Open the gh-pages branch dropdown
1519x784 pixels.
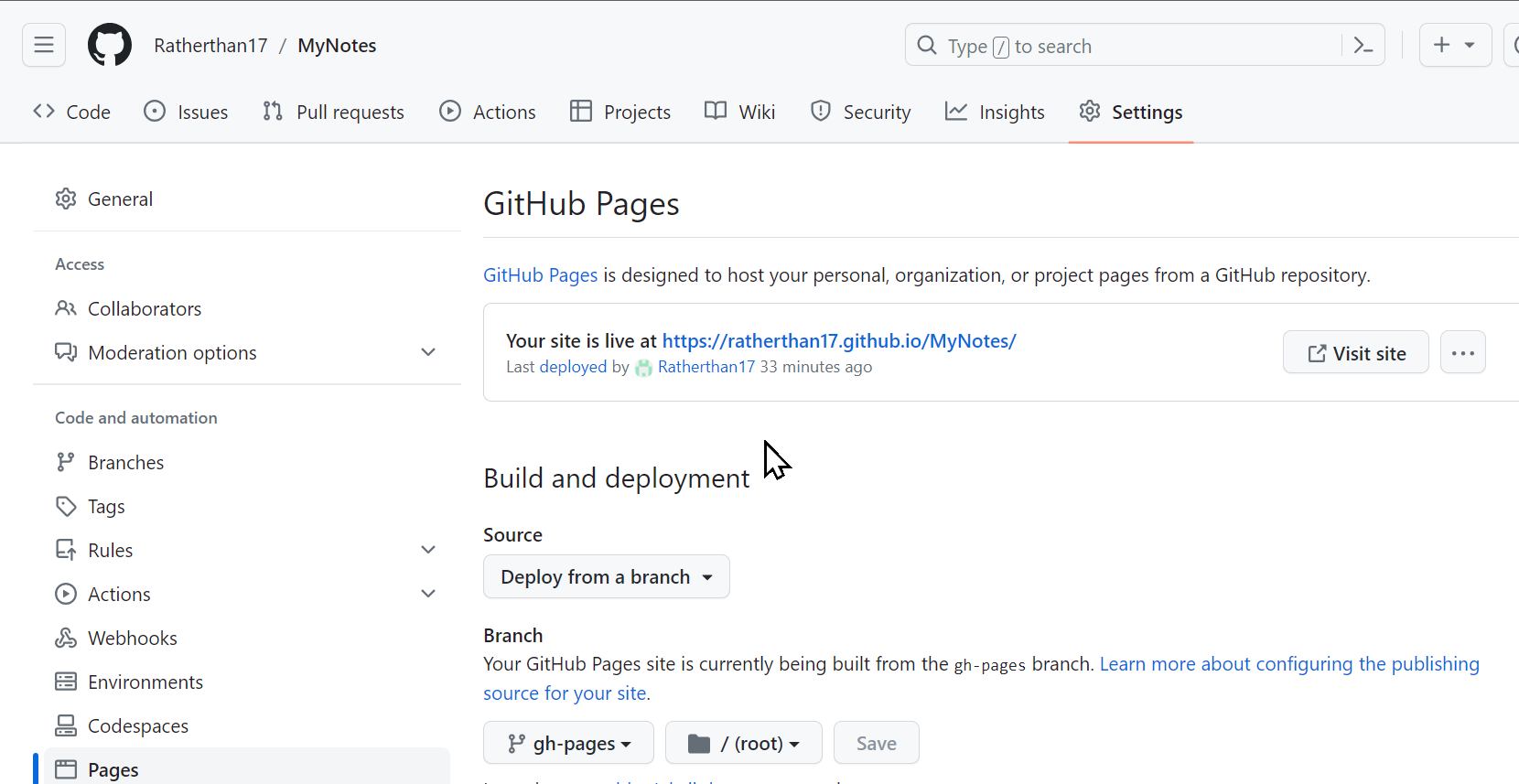point(568,743)
